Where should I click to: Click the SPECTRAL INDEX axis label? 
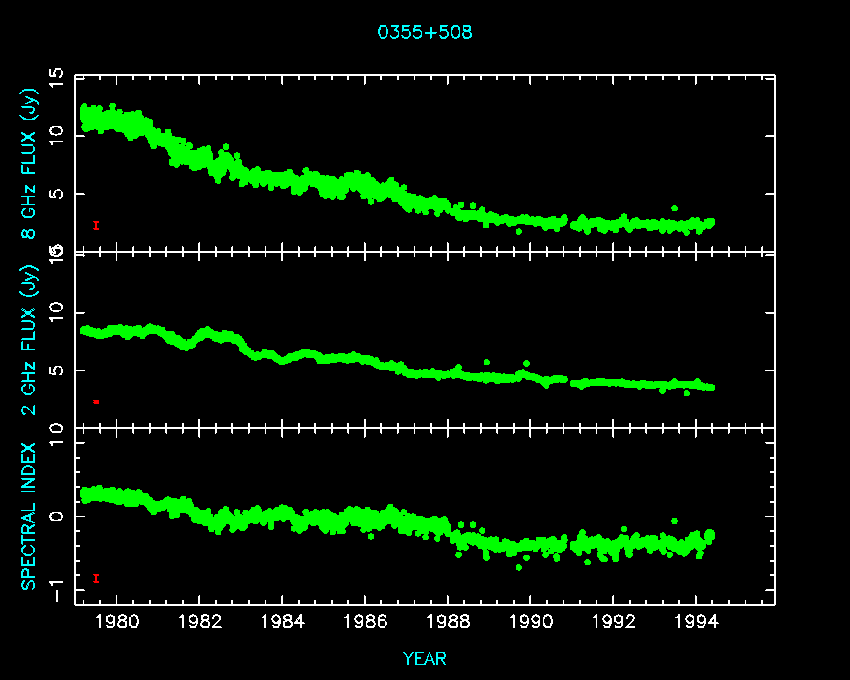pos(30,516)
